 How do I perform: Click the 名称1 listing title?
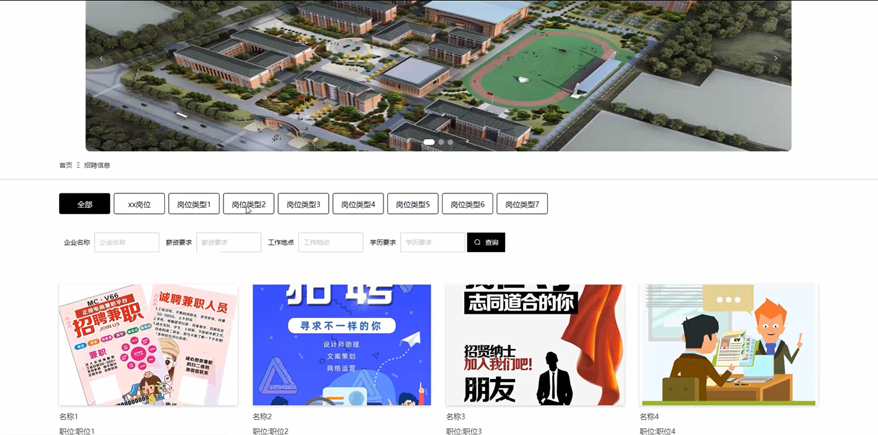tap(69, 417)
